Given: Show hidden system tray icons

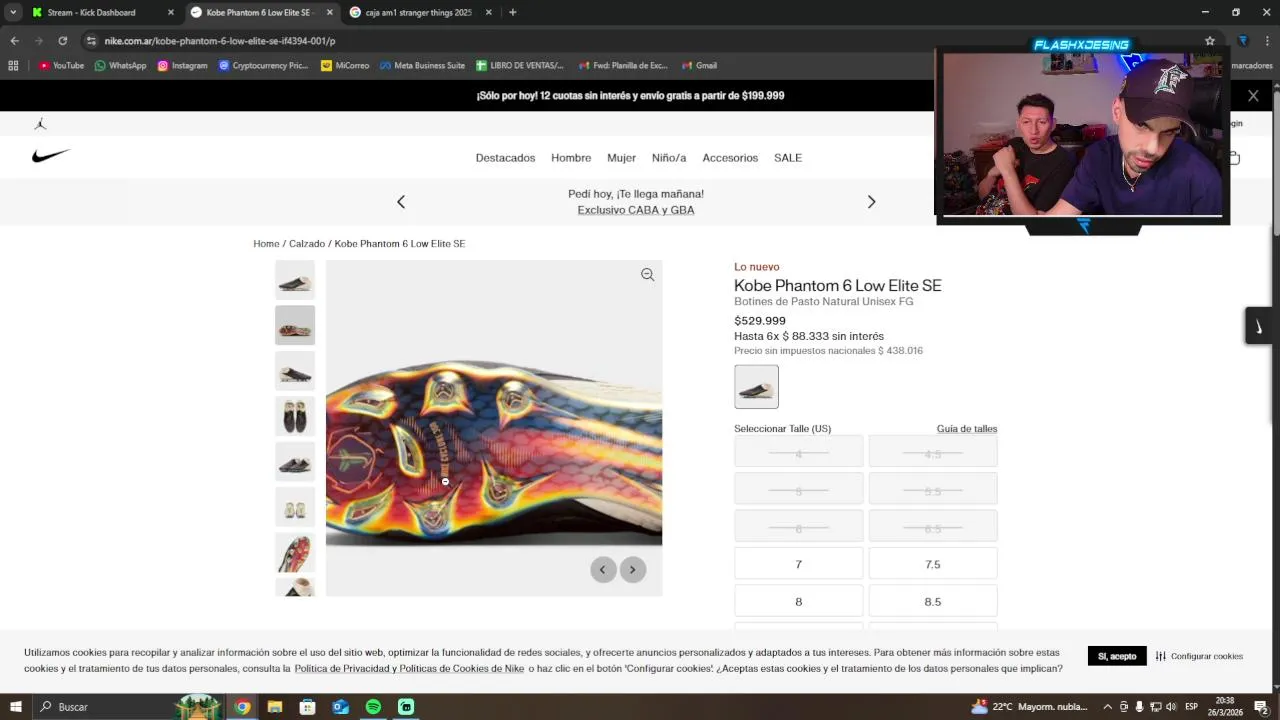Looking at the screenshot, I should click(1107, 707).
